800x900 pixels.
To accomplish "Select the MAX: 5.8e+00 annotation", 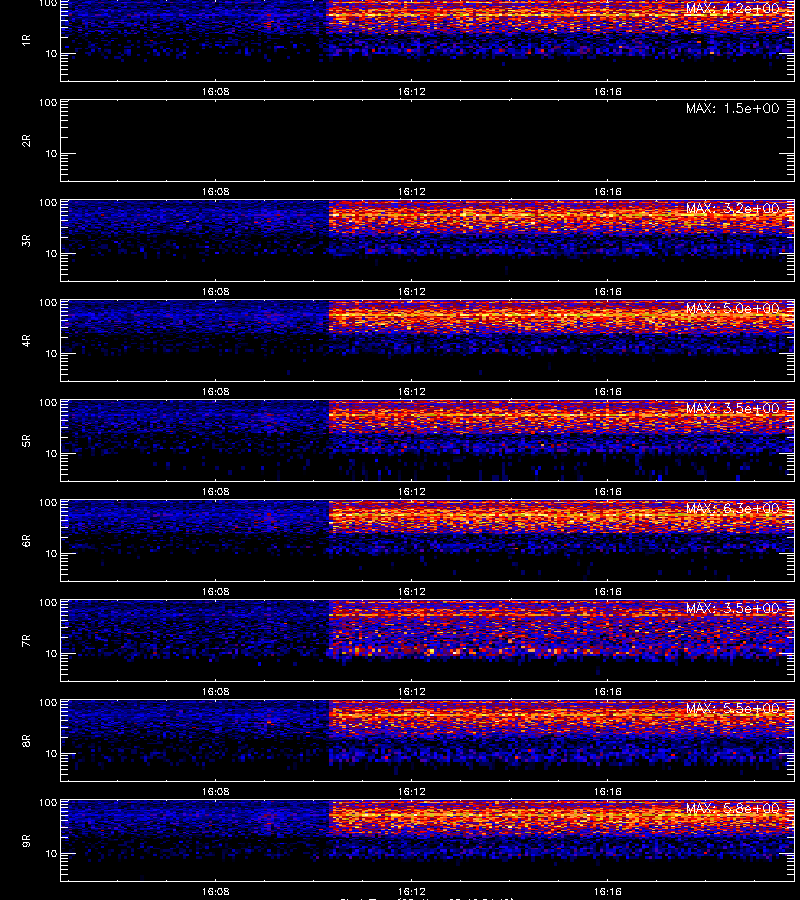I will click(732, 808).
